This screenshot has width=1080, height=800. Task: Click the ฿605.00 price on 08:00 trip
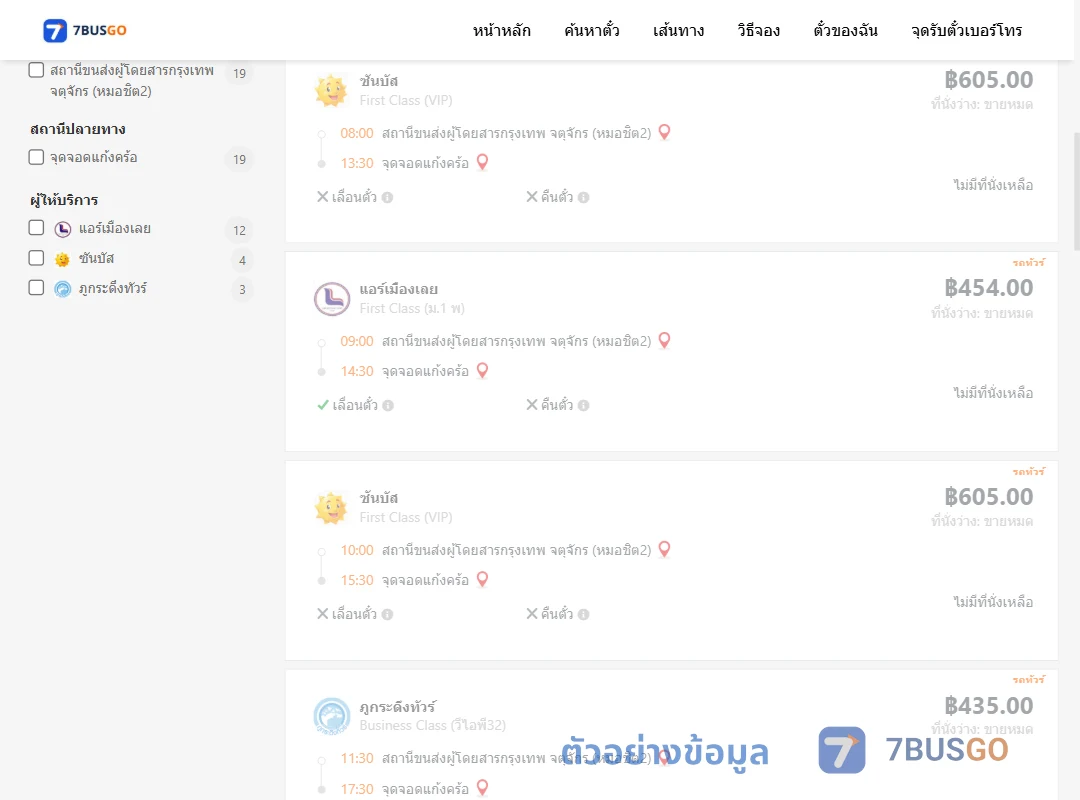tap(988, 80)
